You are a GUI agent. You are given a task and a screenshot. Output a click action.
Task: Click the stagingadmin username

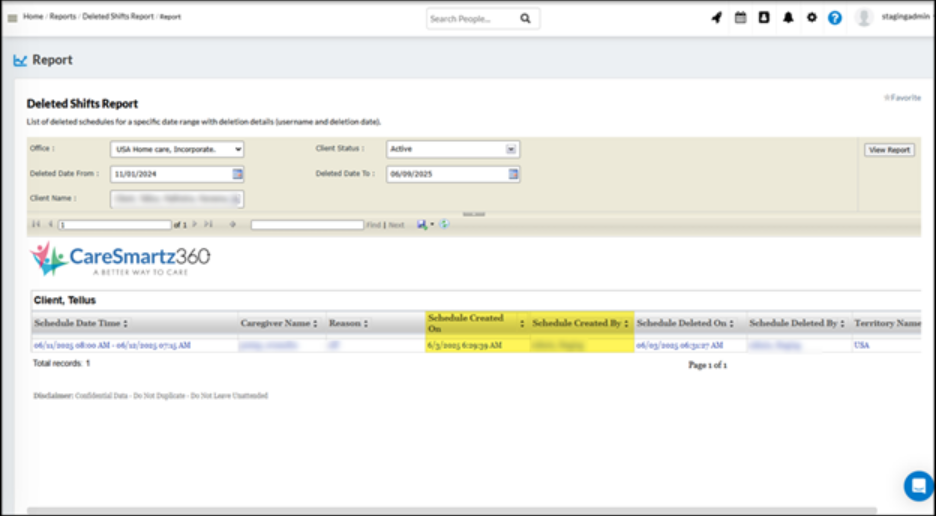click(905, 17)
